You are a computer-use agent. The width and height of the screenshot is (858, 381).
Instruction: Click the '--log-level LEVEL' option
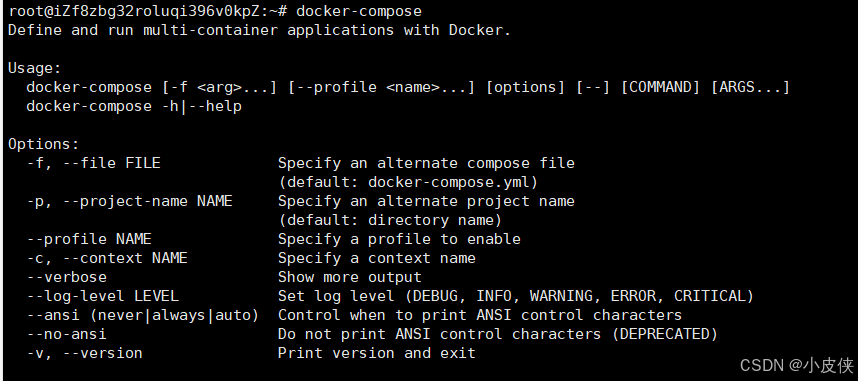coord(103,296)
